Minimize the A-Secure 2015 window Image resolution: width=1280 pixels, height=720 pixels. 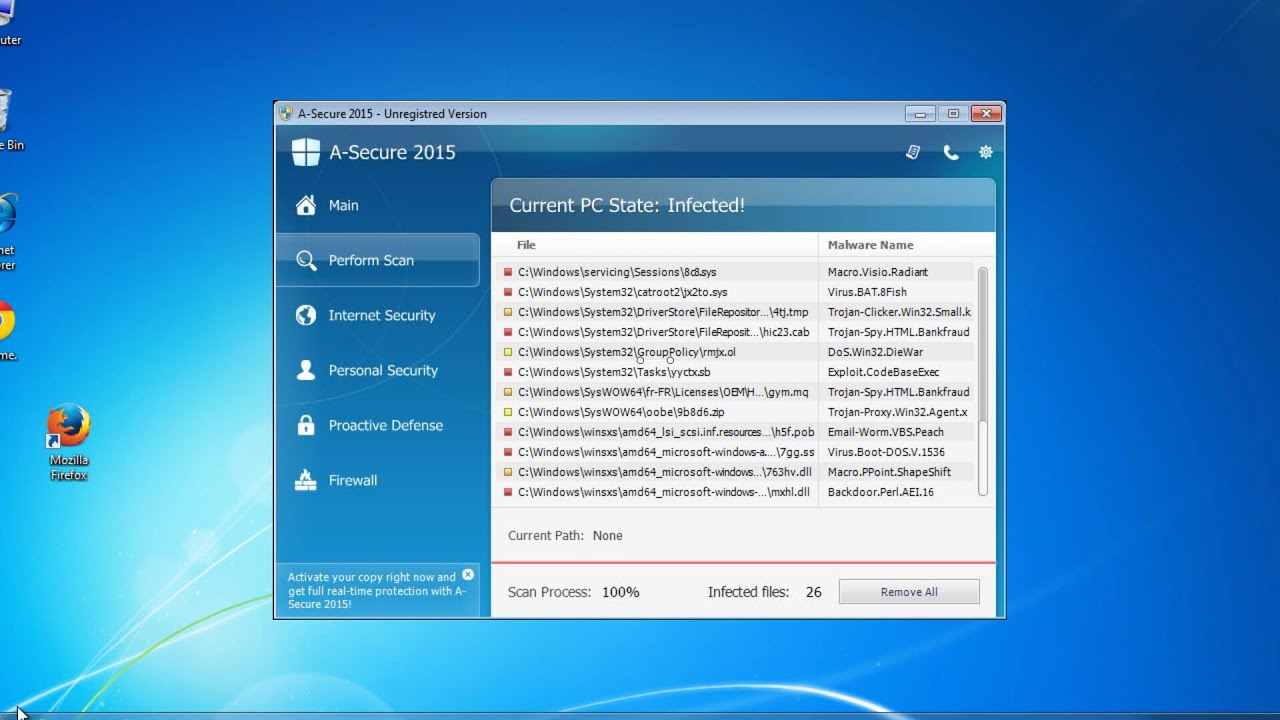920,114
